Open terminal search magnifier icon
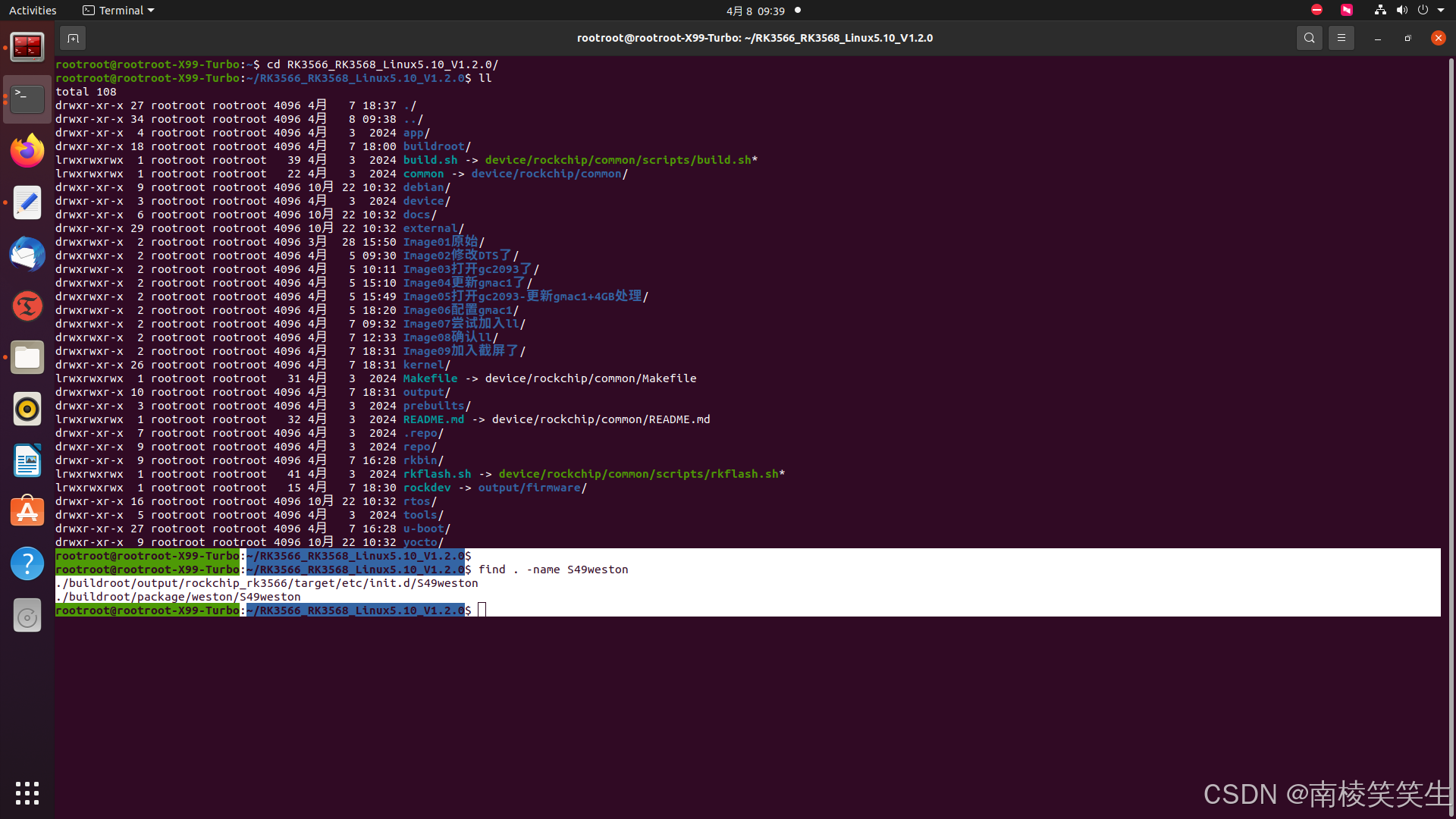 point(1309,38)
